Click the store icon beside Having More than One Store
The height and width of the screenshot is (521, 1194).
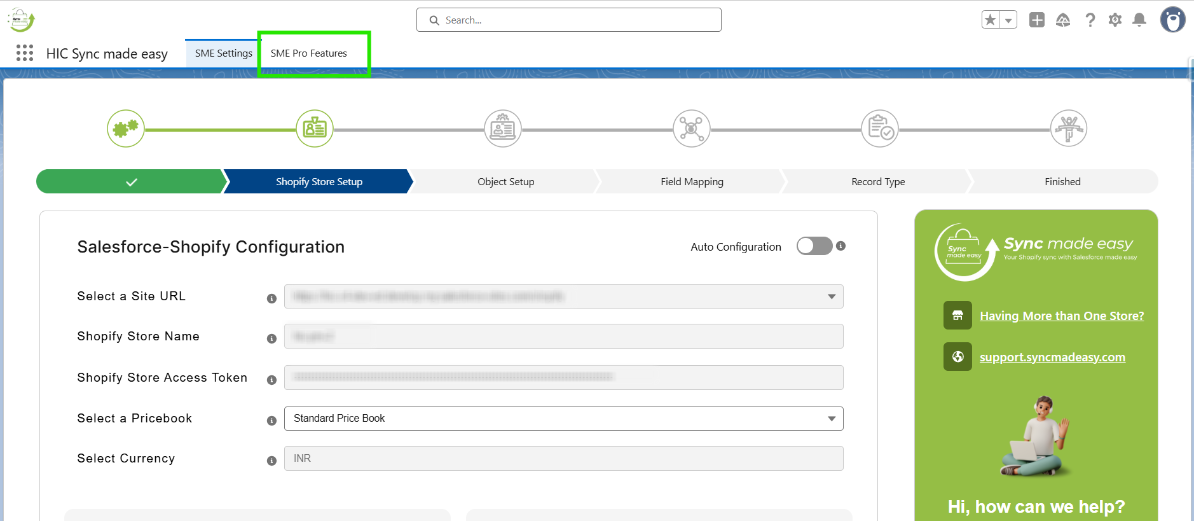(957, 315)
